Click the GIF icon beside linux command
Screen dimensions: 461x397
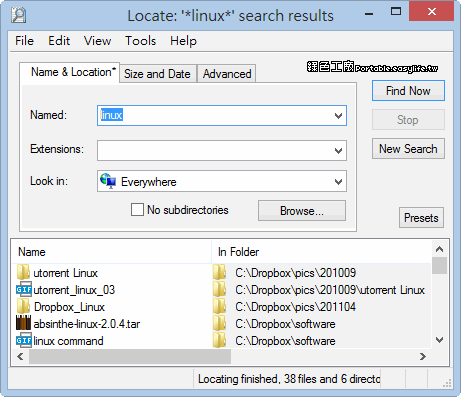(24, 340)
